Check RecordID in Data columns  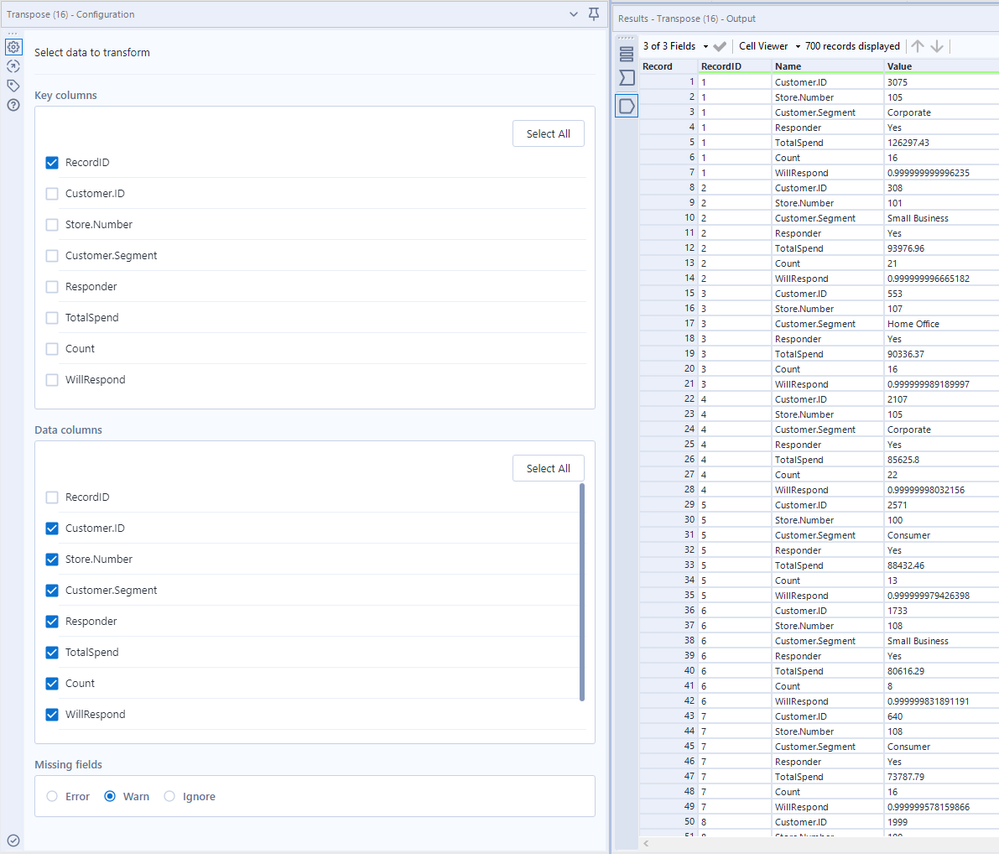pyautogui.click(x=52, y=497)
